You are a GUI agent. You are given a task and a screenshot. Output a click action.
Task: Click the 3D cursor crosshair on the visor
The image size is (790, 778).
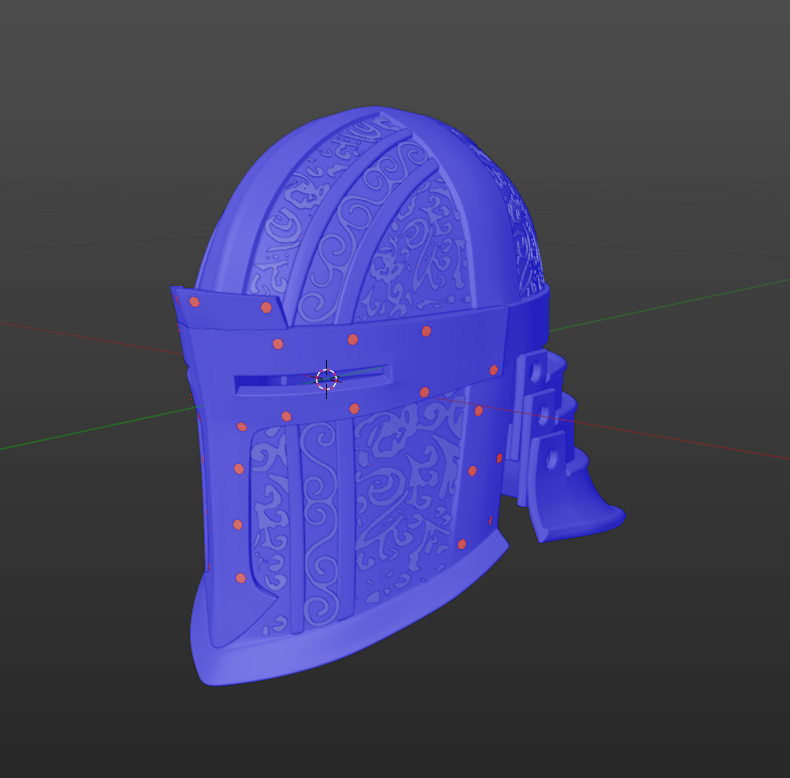pos(326,379)
